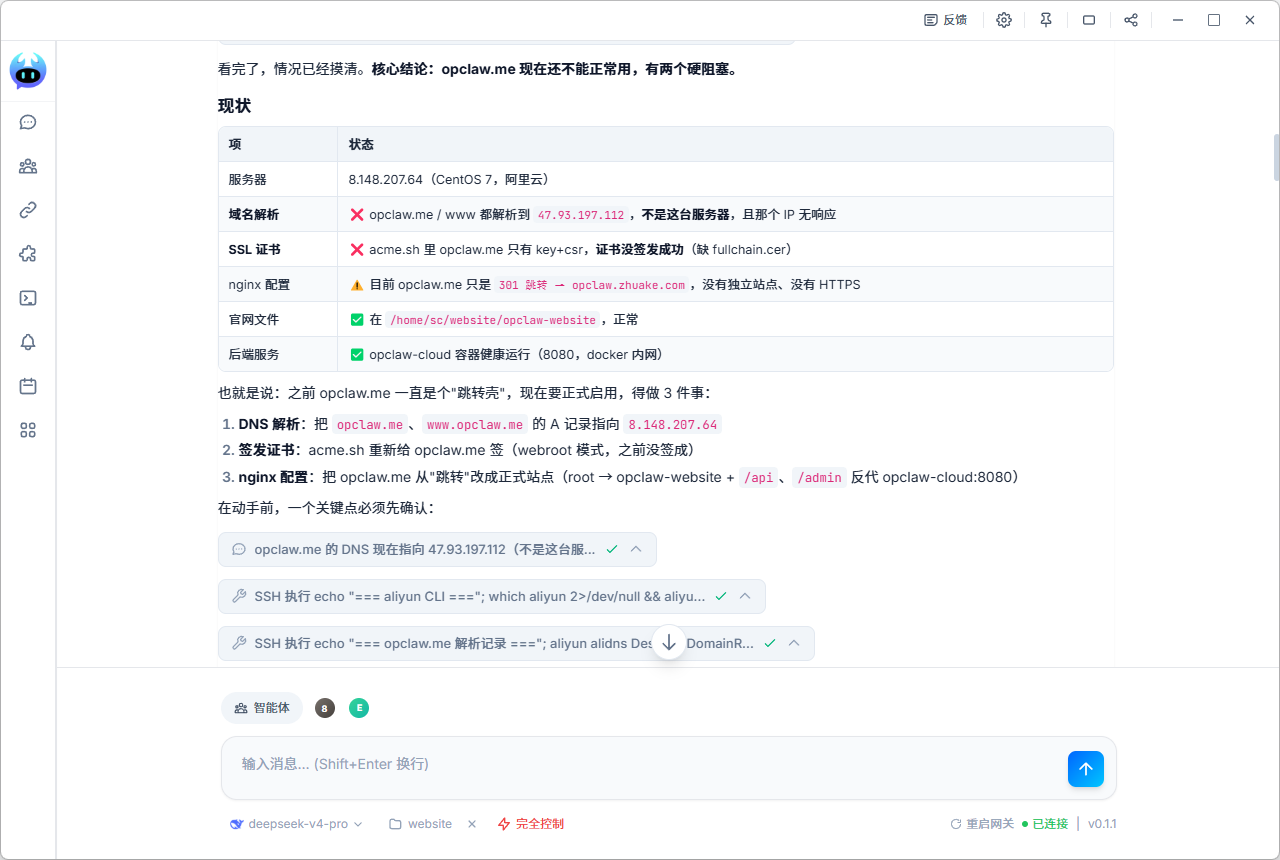Open settings gear in title bar
1280x860 pixels.
1004,20
